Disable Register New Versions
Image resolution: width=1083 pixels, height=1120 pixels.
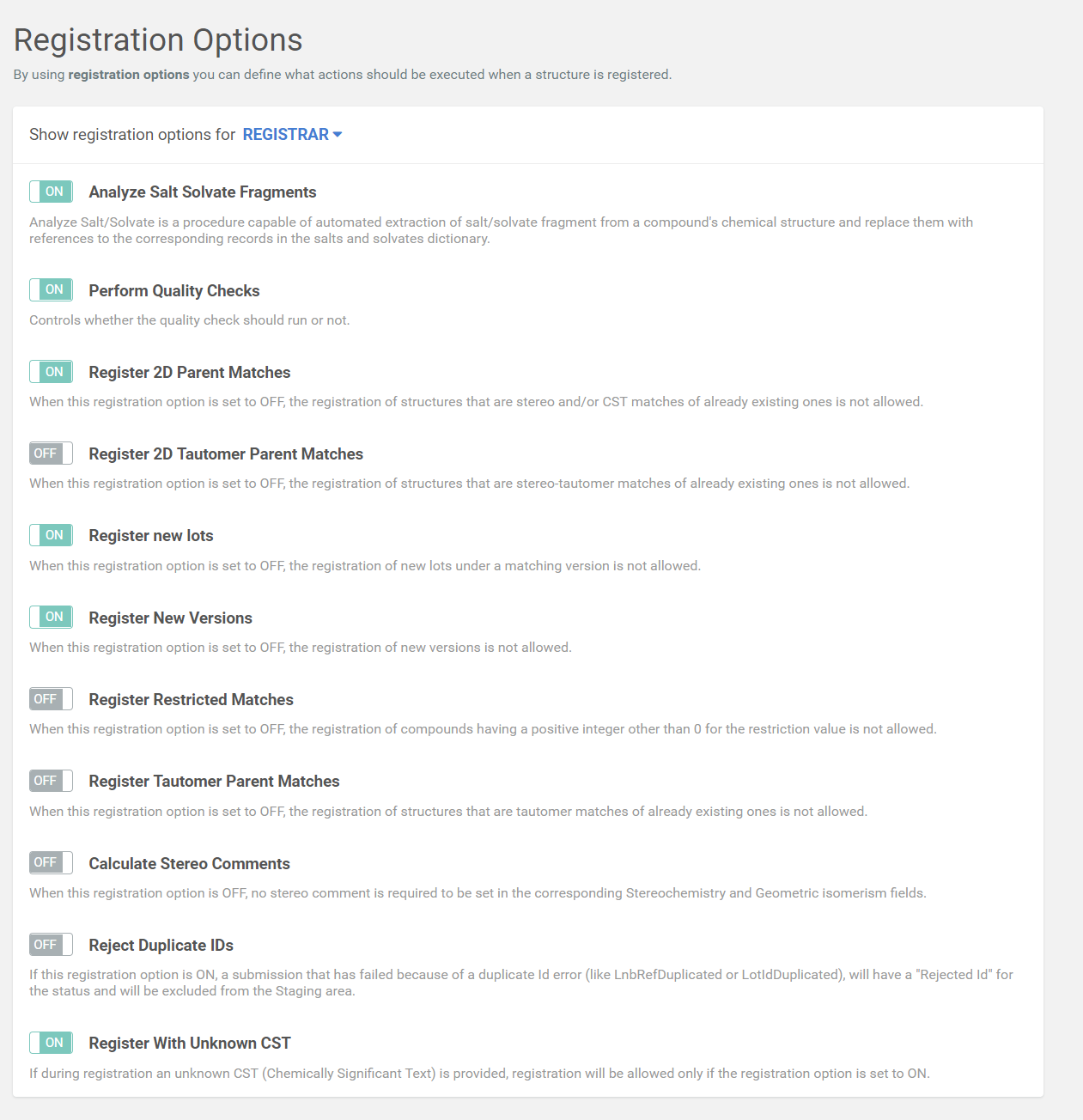[x=51, y=617]
